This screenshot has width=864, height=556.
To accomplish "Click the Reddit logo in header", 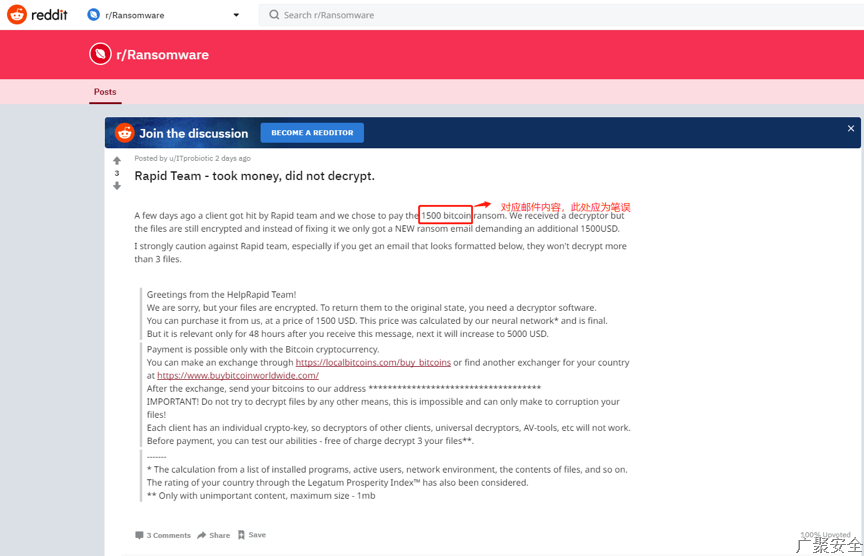I will point(37,15).
